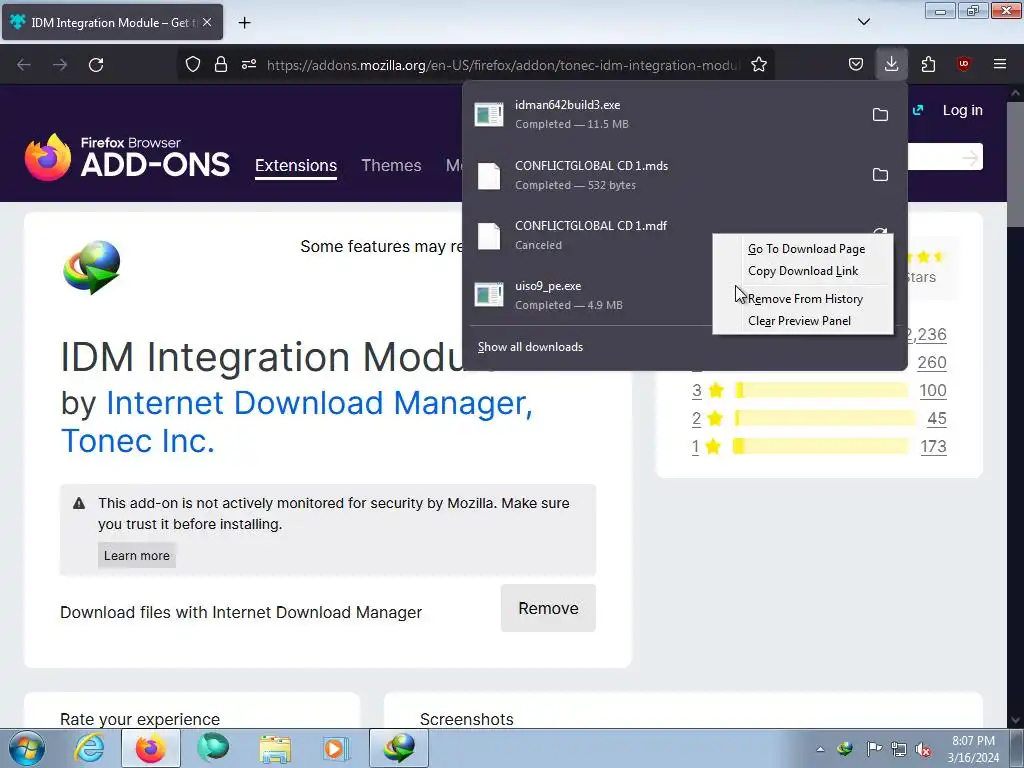
Task: Open the Extensions puzzle icon
Action: tap(928, 64)
